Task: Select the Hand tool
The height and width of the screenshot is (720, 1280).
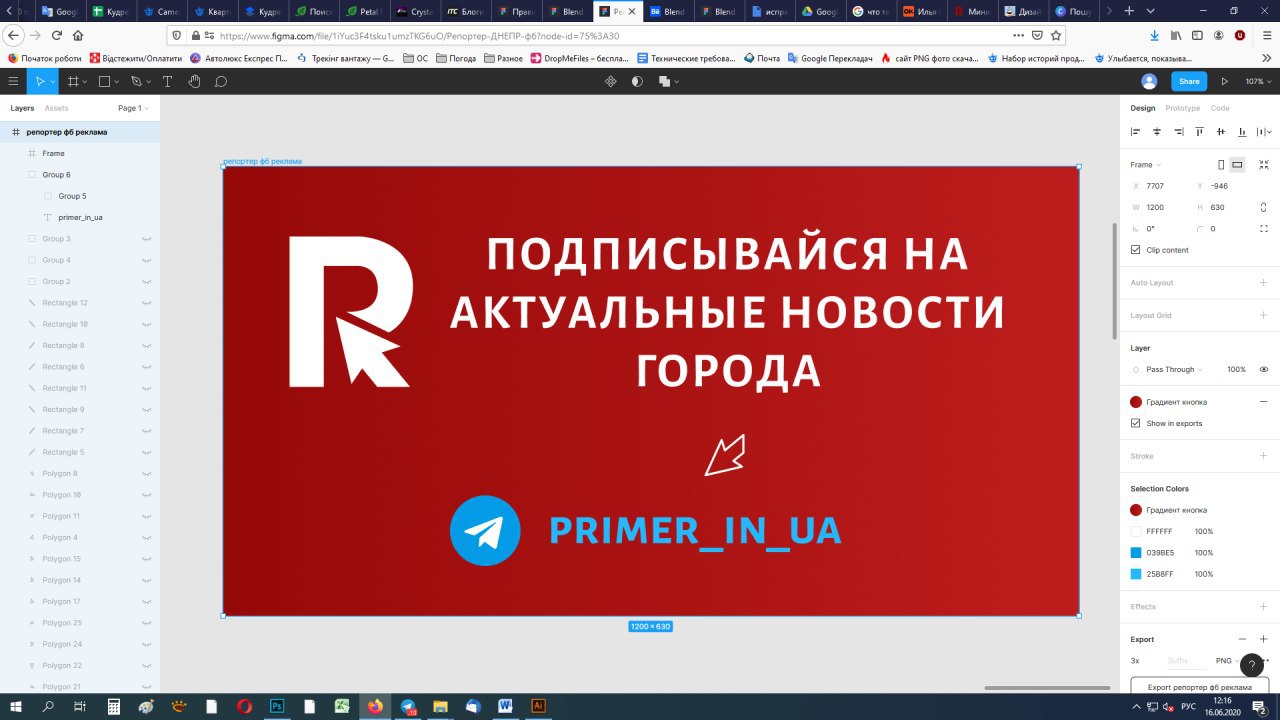Action: point(194,81)
